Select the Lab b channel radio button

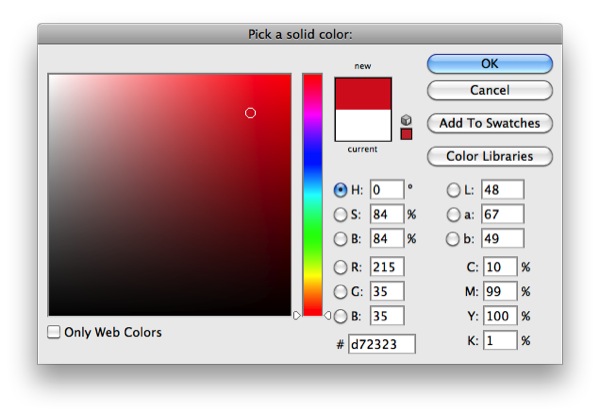click(453, 239)
